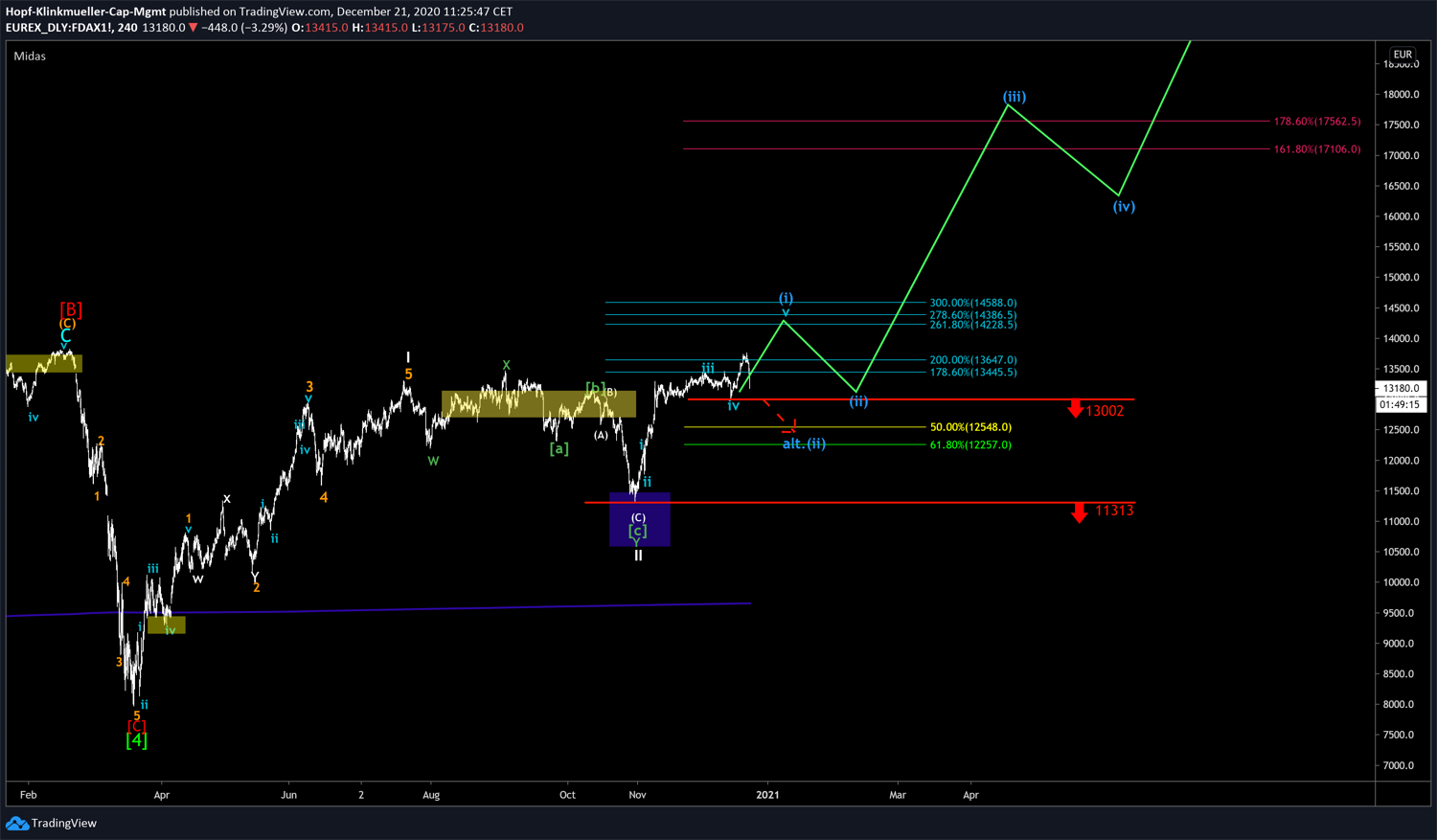Click the red down arrow beside 11313
The height and width of the screenshot is (840, 1437).
1080,513
